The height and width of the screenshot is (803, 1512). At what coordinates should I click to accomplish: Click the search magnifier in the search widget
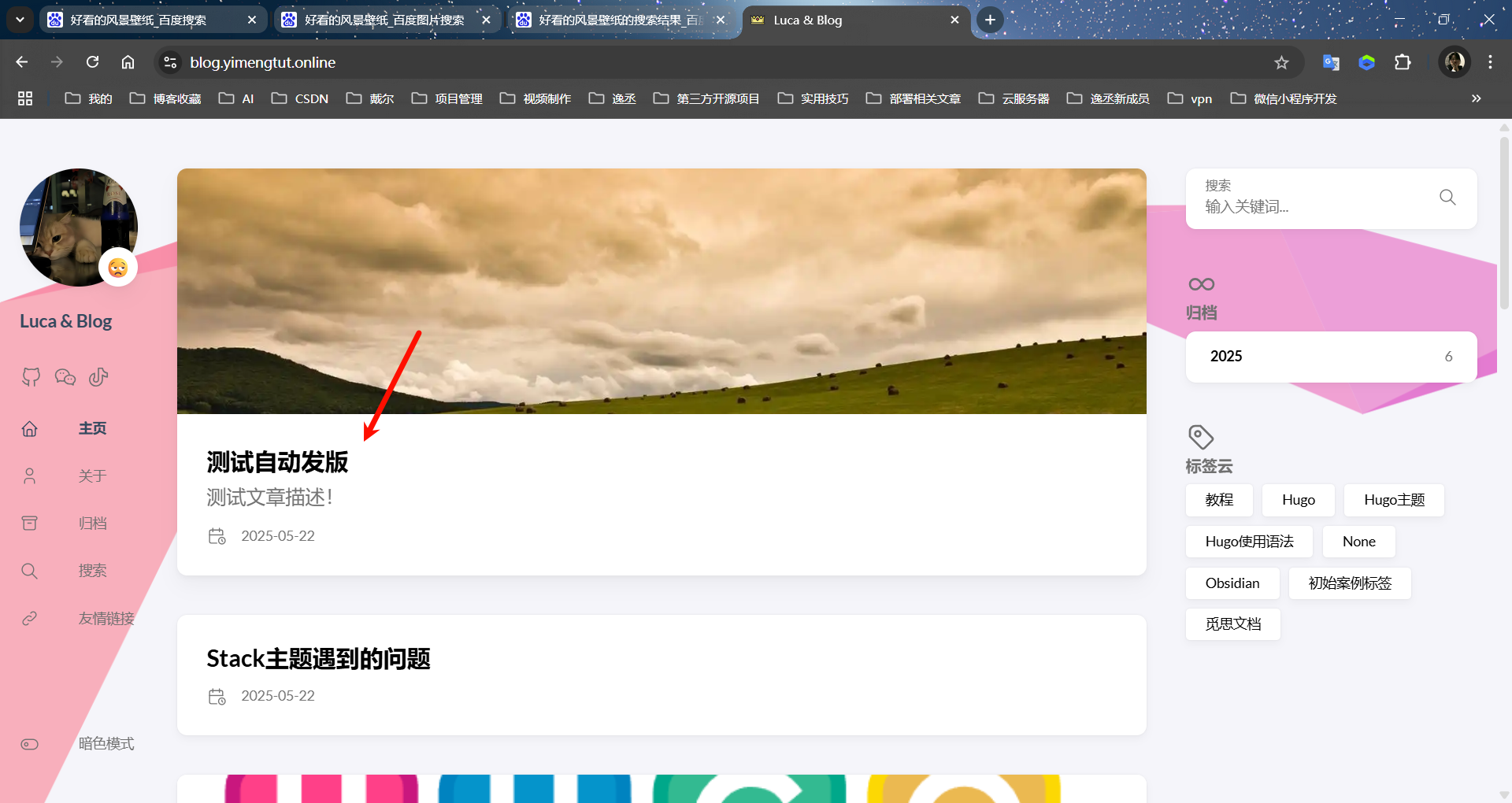[x=1447, y=198]
